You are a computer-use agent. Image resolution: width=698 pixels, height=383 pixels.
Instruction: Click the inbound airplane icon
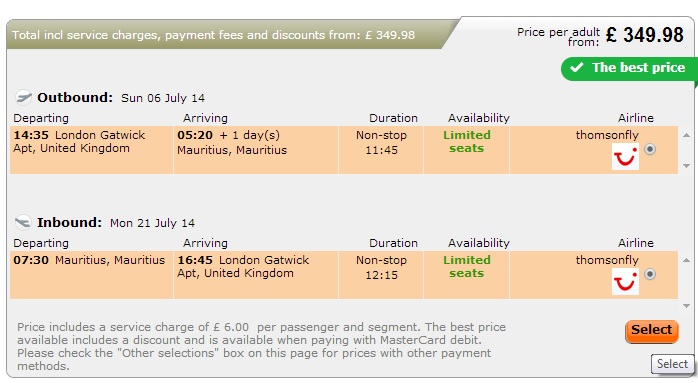click(x=23, y=222)
